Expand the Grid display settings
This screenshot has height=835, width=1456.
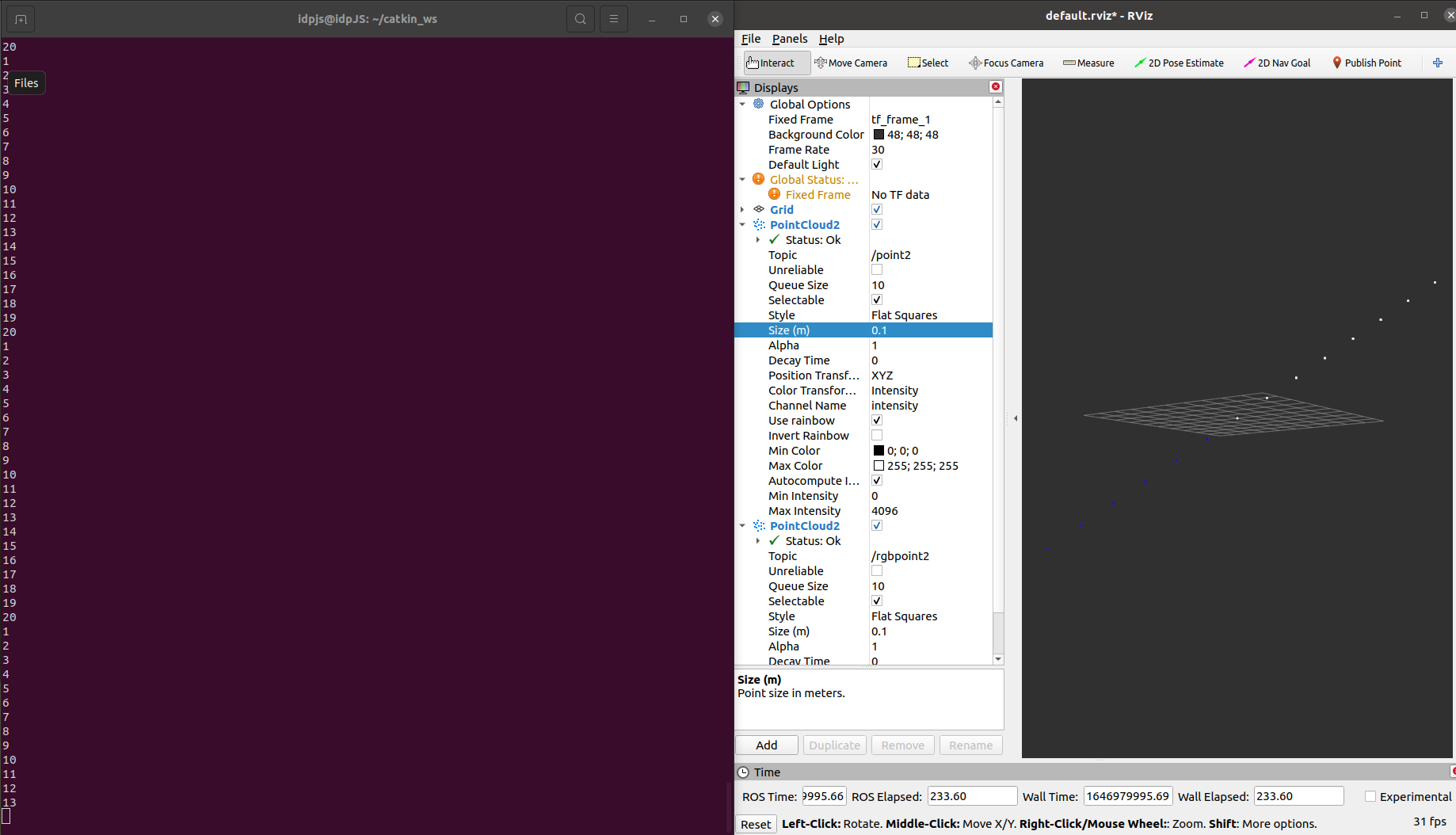tap(743, 209)
